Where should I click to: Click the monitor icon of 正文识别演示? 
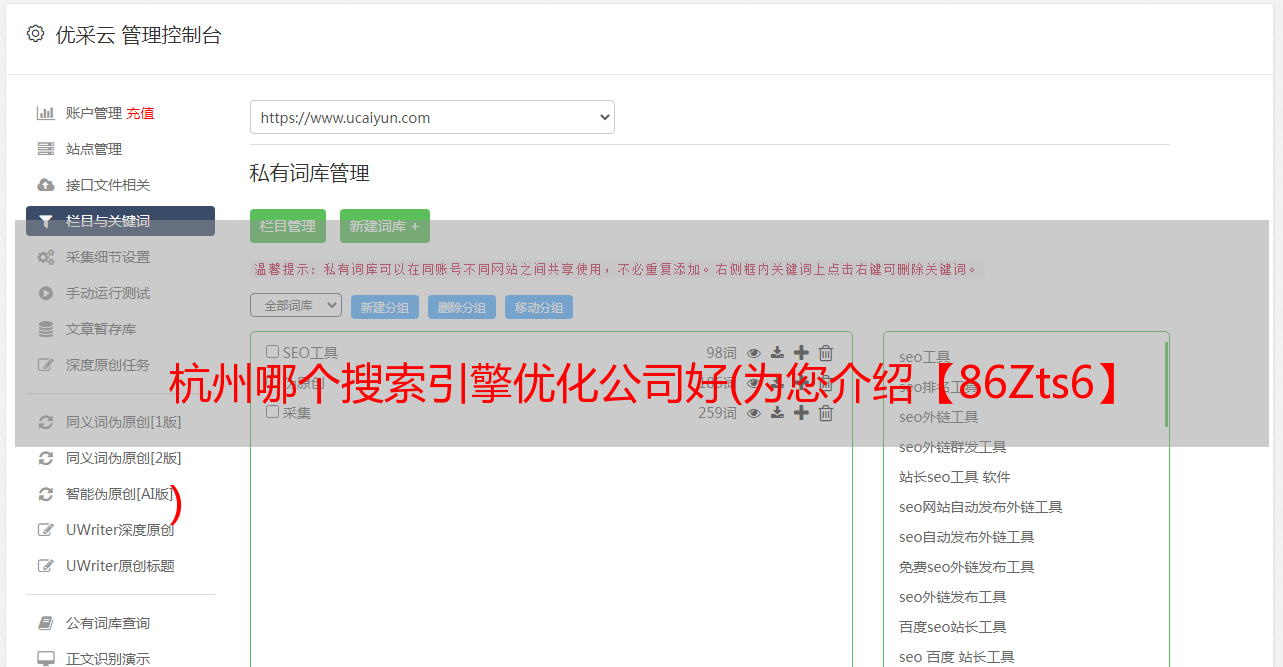click(x=46, y=659)
